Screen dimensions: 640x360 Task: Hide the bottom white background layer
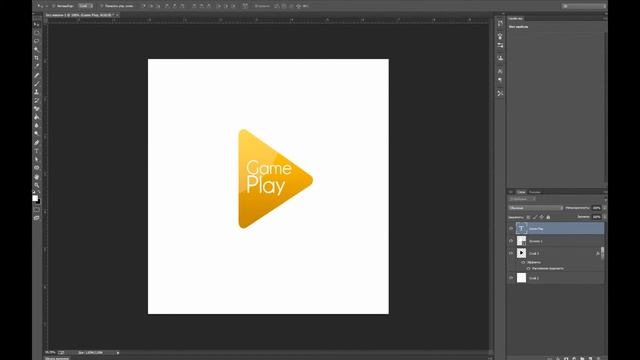click(x=511, y=278)
